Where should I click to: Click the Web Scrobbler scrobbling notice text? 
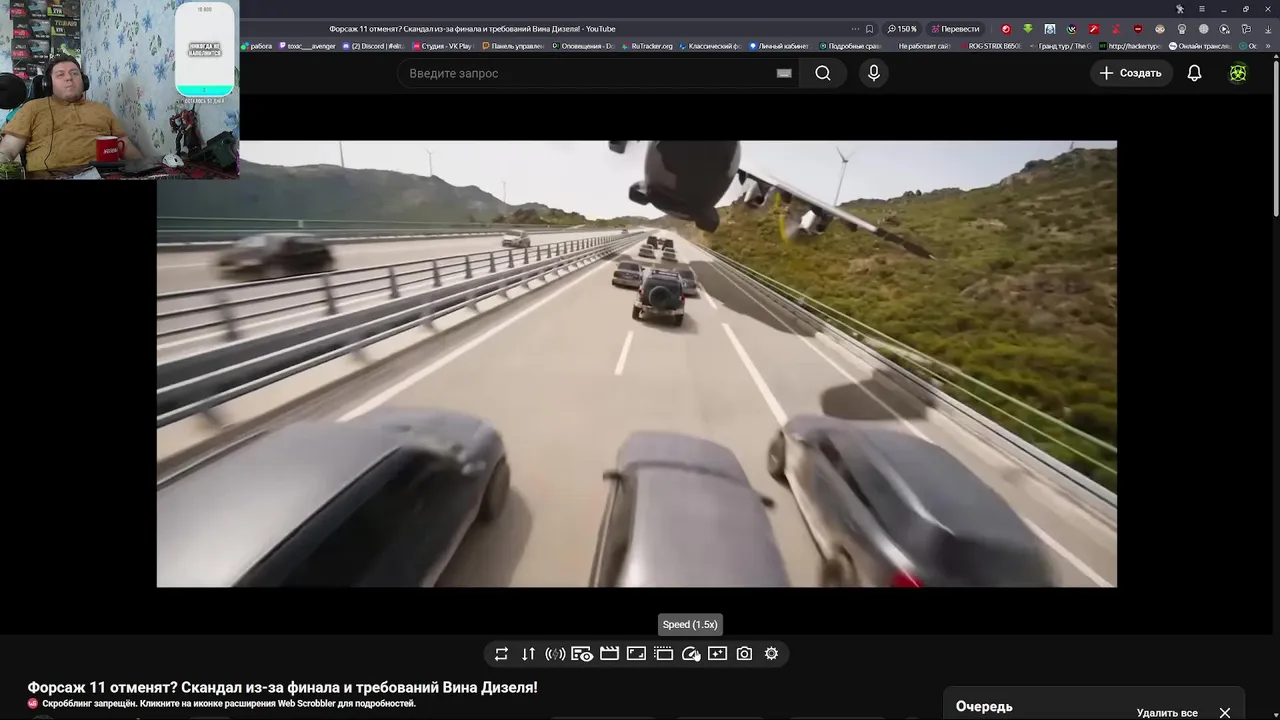pos(228,704)
